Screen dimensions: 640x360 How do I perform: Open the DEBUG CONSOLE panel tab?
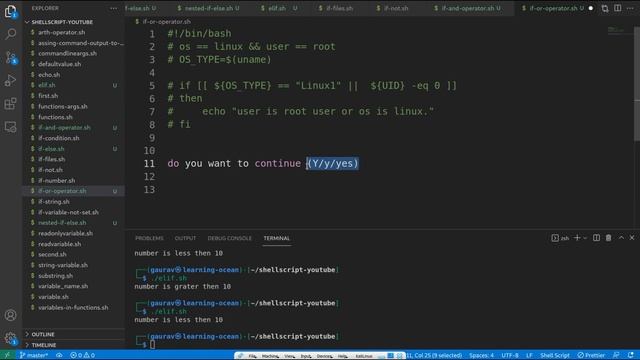(x=229, y=238)
